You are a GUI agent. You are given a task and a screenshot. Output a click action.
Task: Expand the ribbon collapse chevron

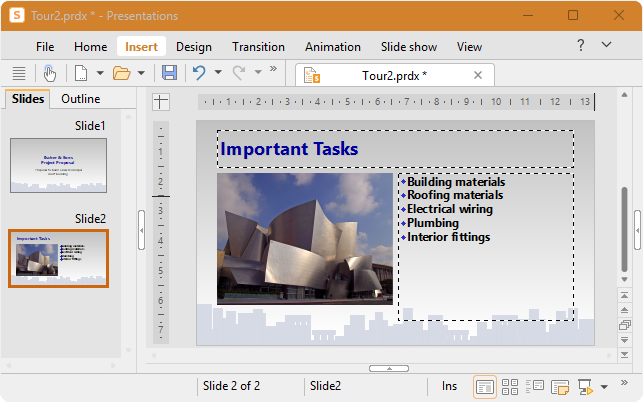tap(607, 44)
